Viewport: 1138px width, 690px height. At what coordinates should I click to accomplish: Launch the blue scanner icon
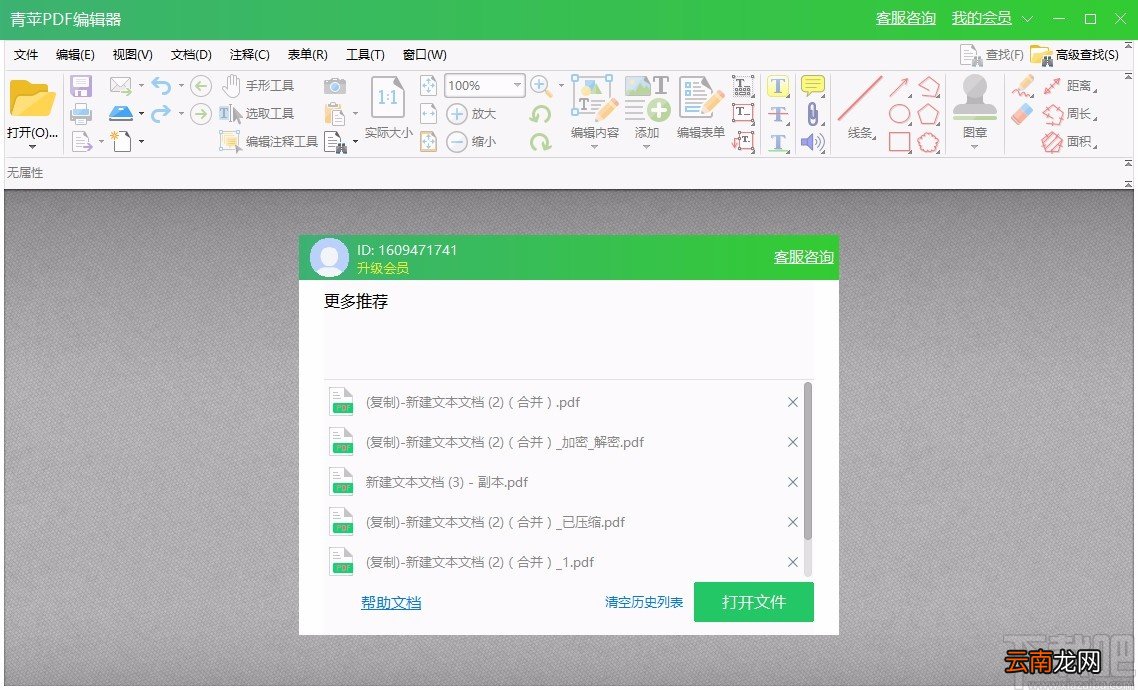pos(120,114)
